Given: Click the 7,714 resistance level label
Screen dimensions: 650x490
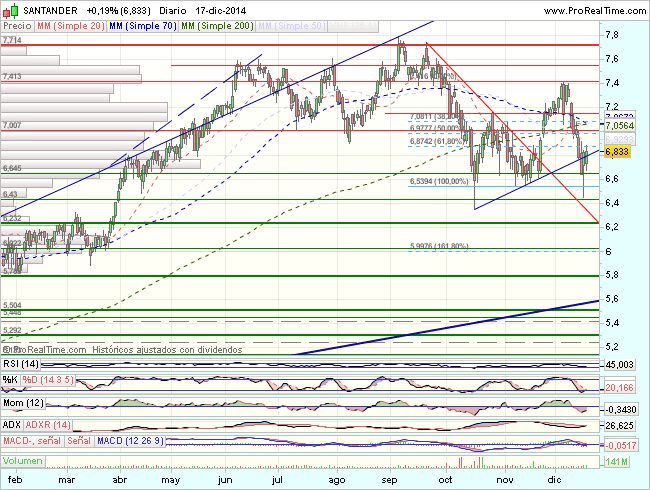Looking at the screenshot, I should (12, 40).
